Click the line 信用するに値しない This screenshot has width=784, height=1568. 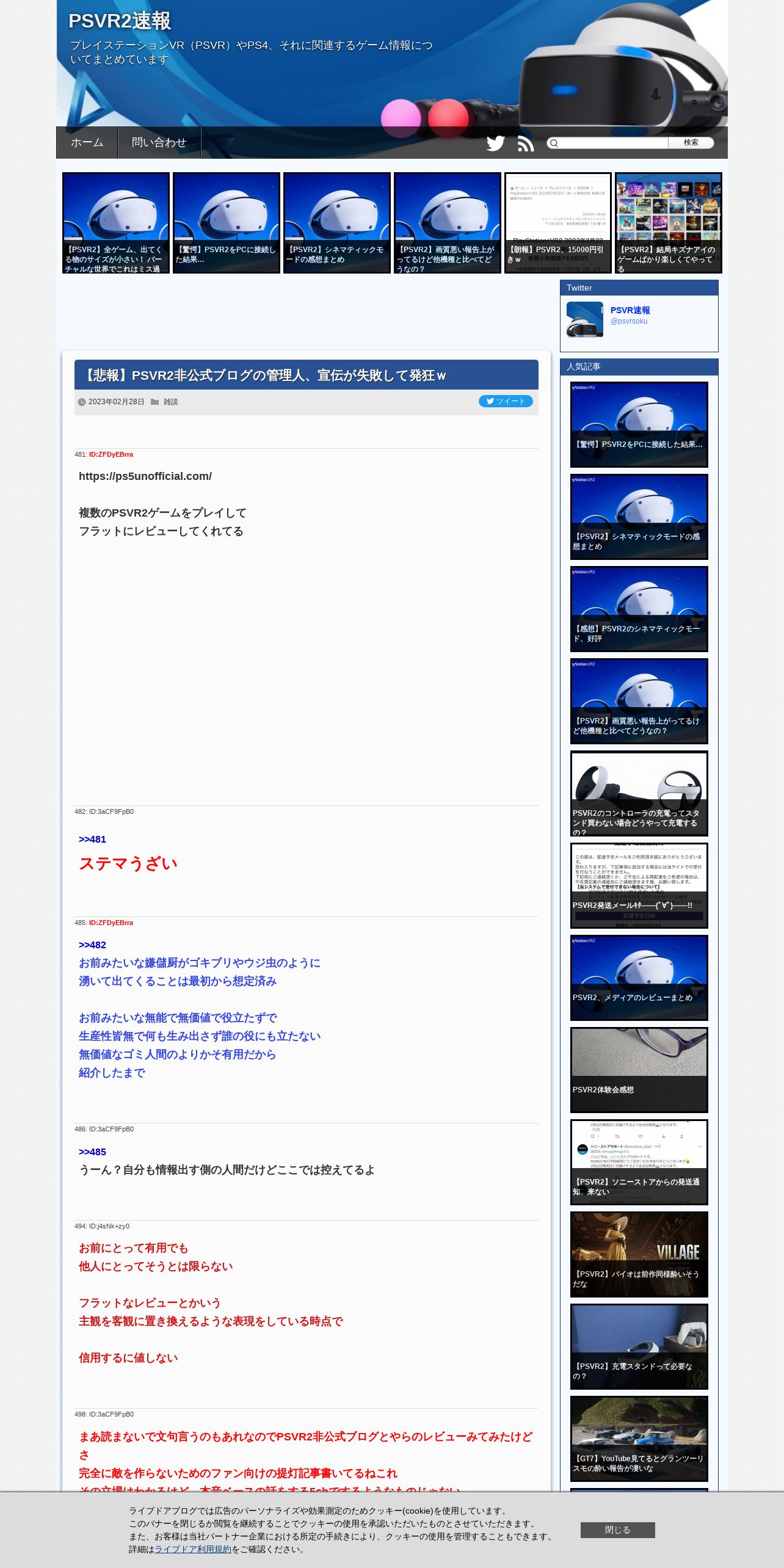[128, 1358]
